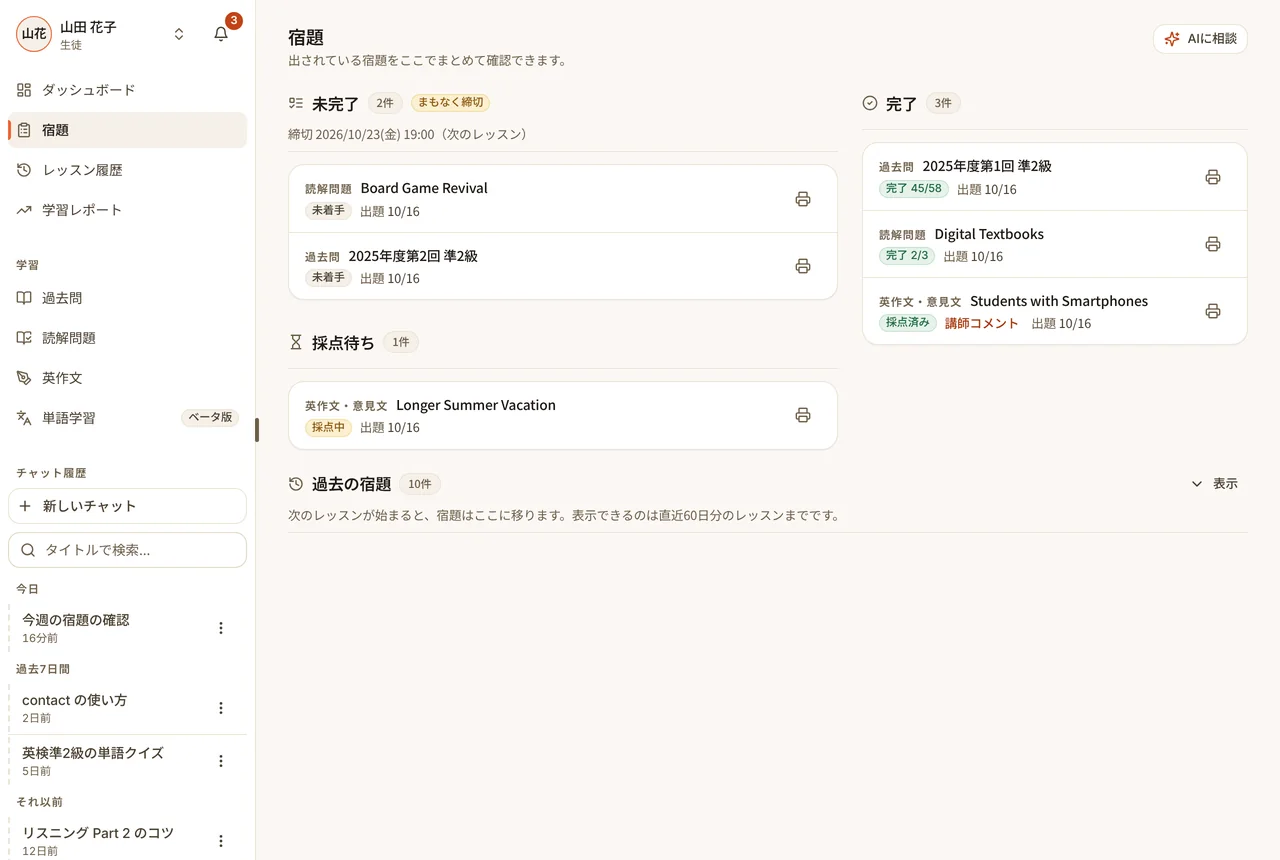Viewport: 1280px width, 860px height.
Task: Print the Digital Textbooks assignment
Action: point(1212,244)
